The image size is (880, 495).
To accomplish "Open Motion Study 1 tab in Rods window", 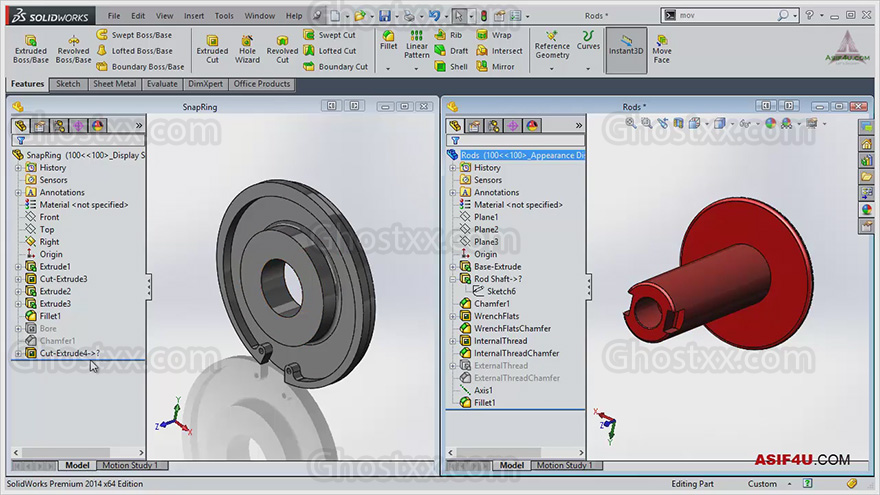I will [x=565, y=465].
